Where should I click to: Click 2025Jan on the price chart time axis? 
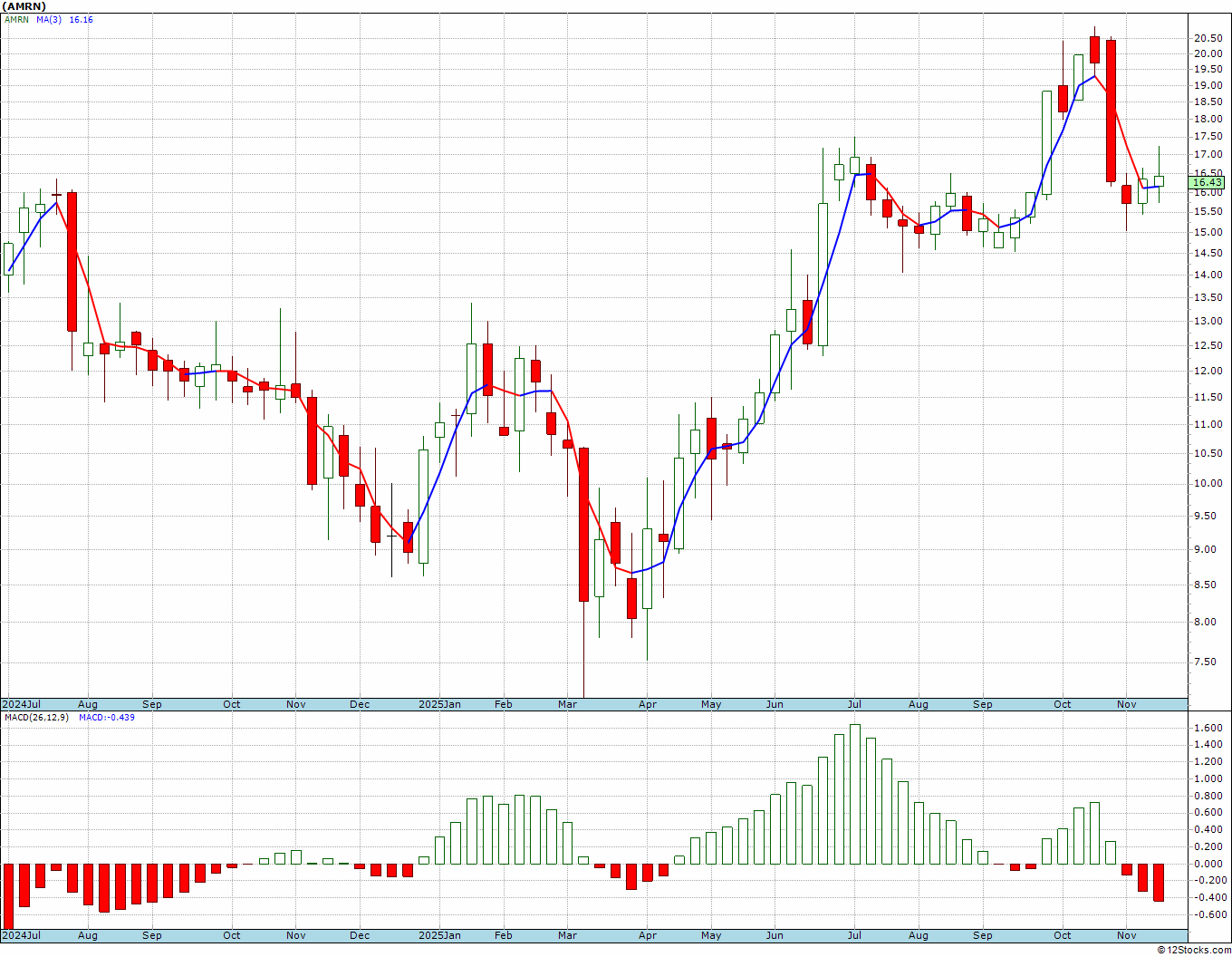(x=439, y=705)
